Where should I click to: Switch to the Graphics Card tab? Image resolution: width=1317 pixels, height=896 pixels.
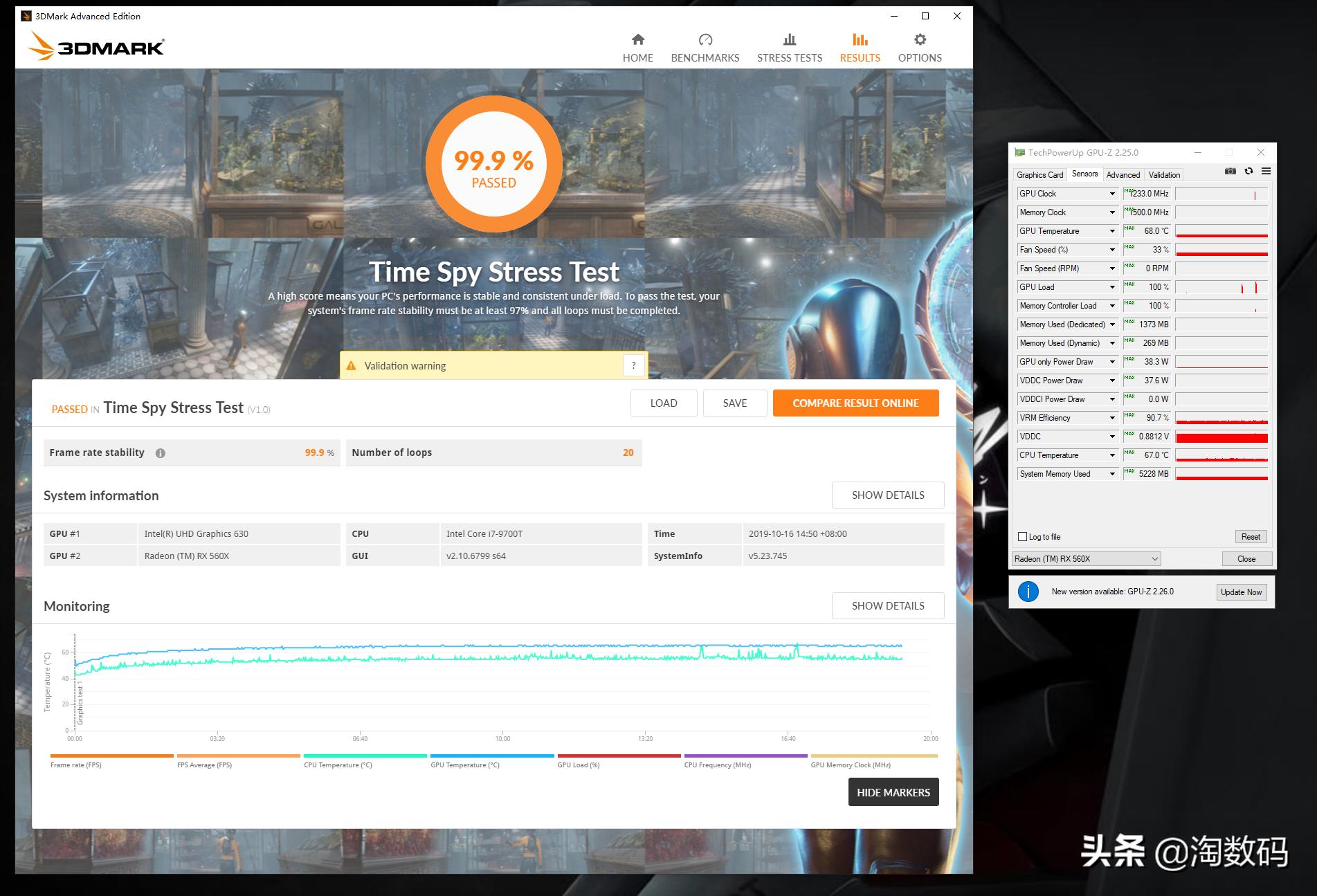(x=1039, y=174)
